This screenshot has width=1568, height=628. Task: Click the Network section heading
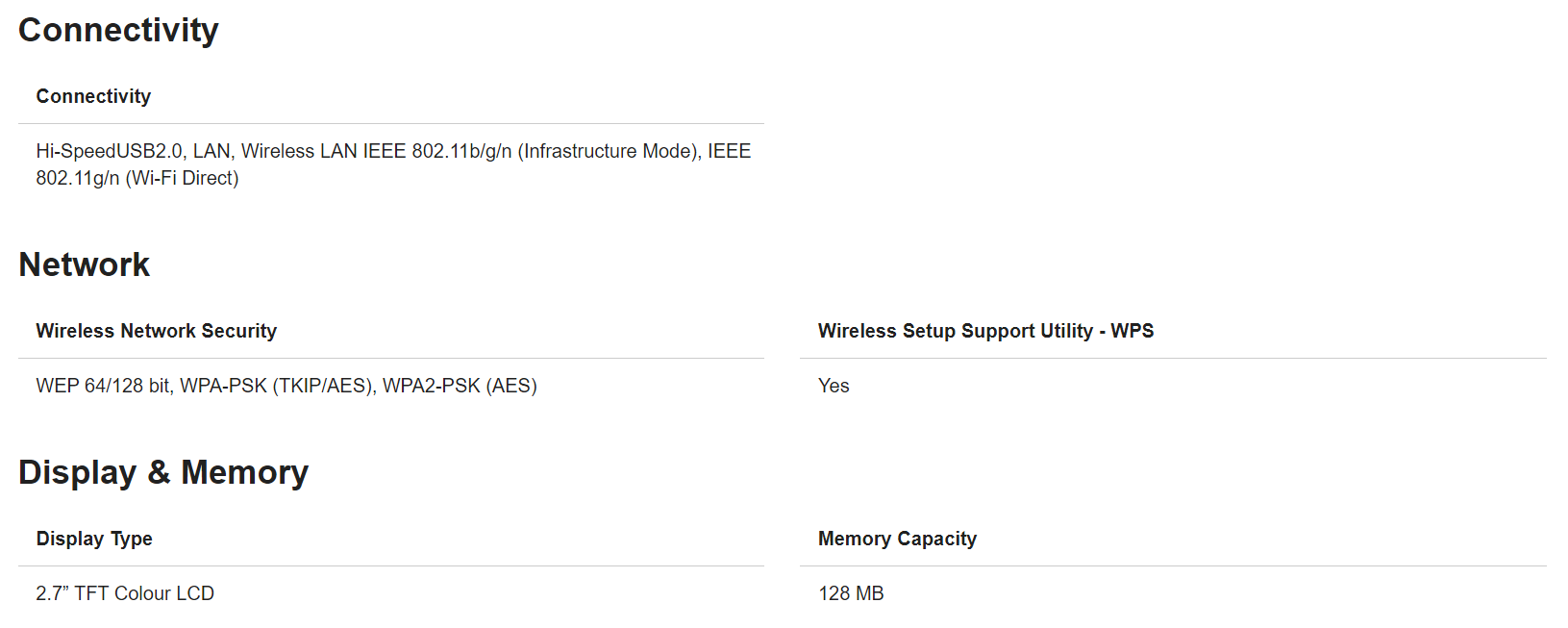85,264
